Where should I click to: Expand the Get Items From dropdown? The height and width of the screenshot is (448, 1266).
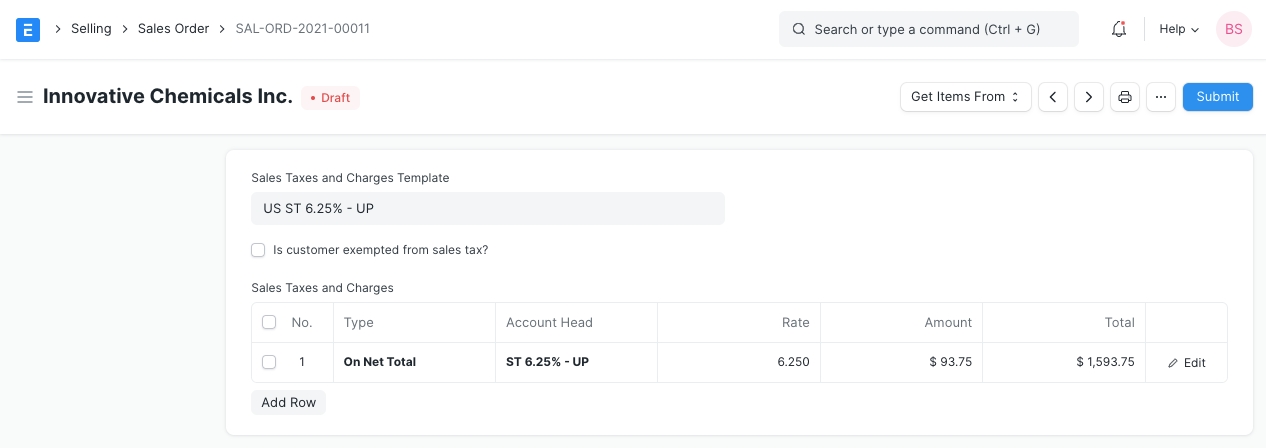coord(965,97)
